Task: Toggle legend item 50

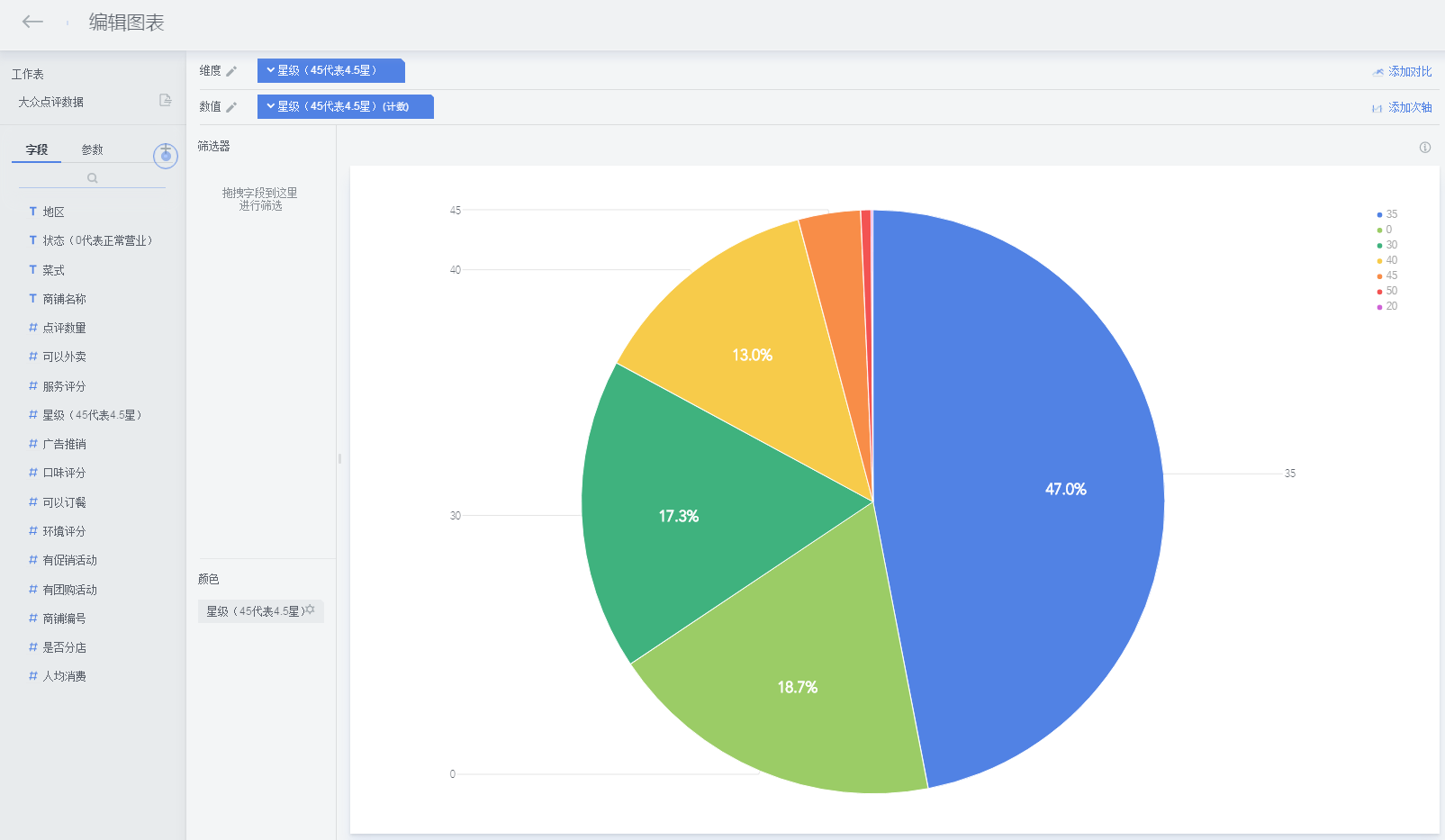Action: pyautogui.click(x=1387, y=291)
